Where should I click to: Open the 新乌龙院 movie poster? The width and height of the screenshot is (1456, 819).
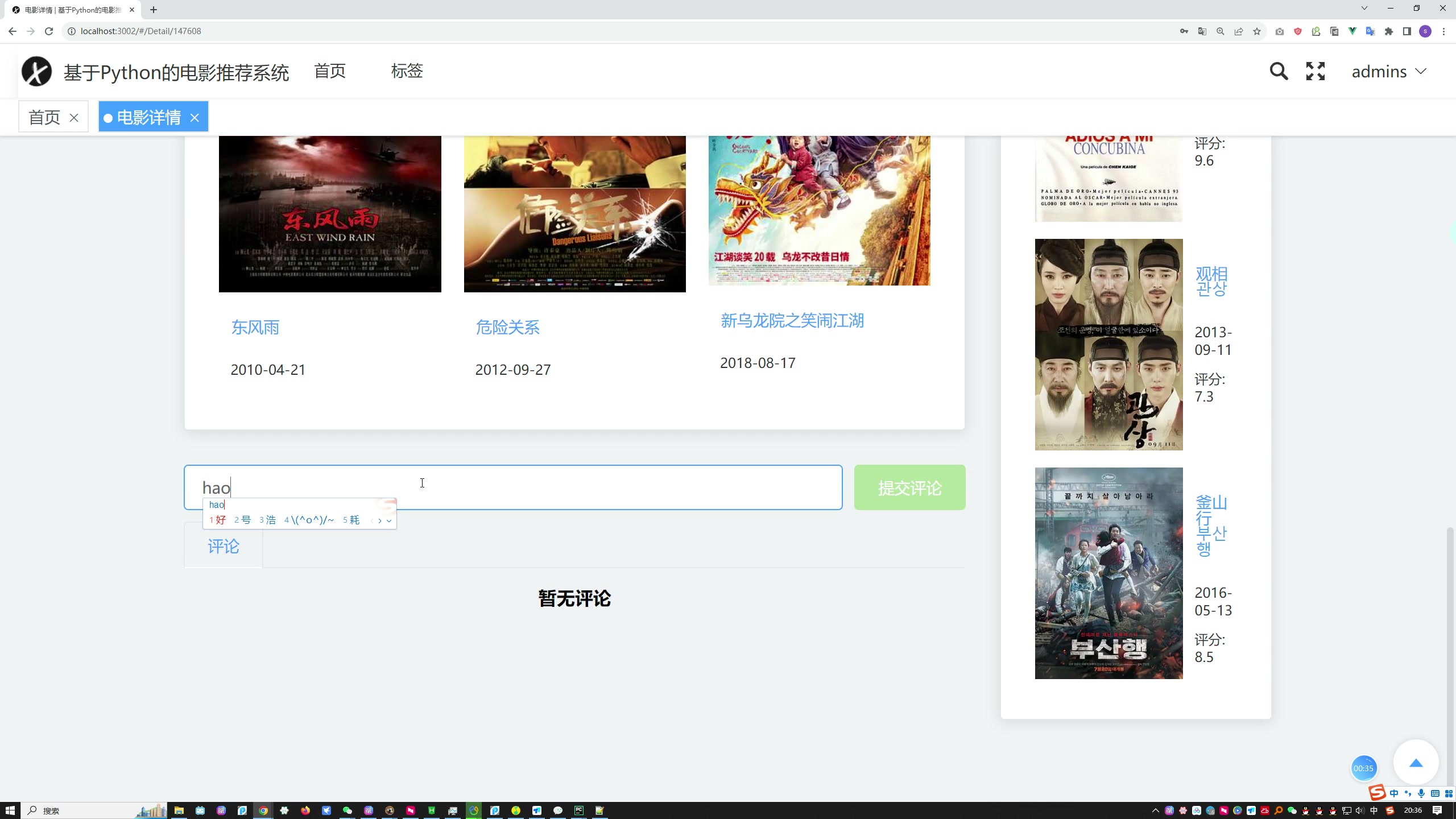[x=819, y=210]
